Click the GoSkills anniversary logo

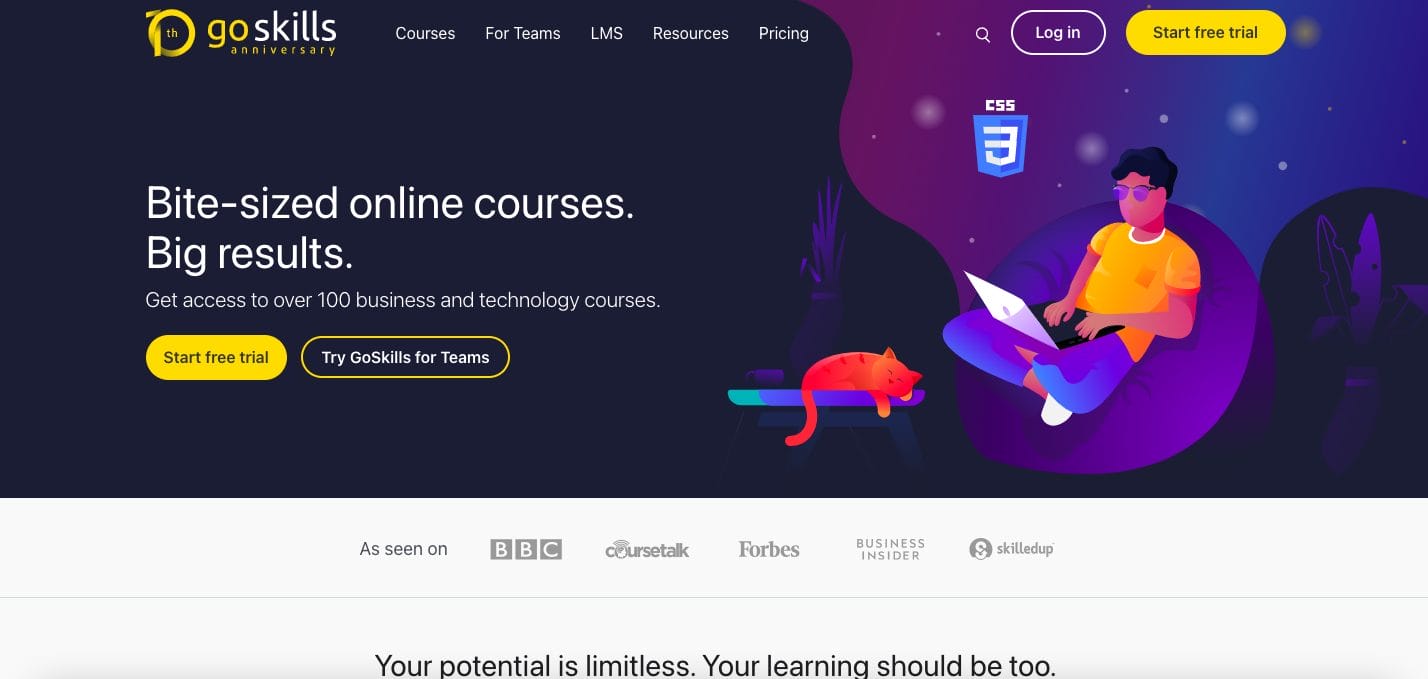coord(241,33)
